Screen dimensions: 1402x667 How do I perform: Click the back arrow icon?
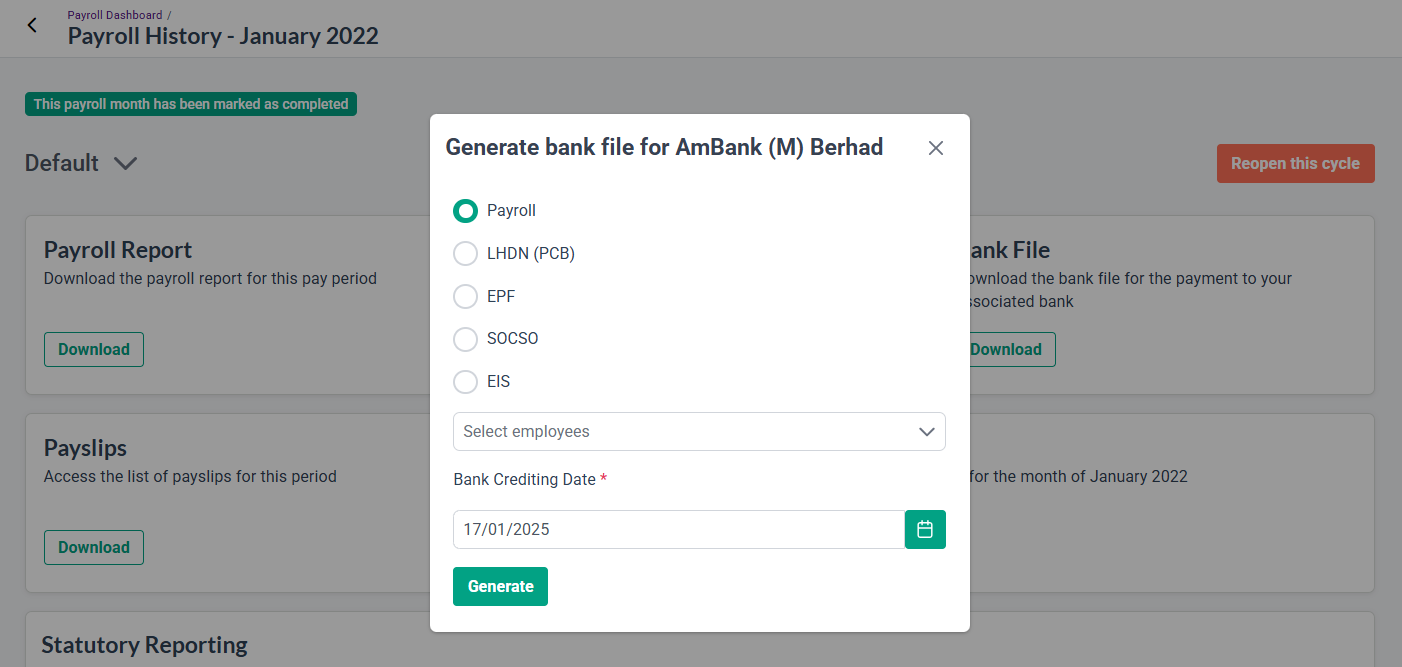click(32, 26)
